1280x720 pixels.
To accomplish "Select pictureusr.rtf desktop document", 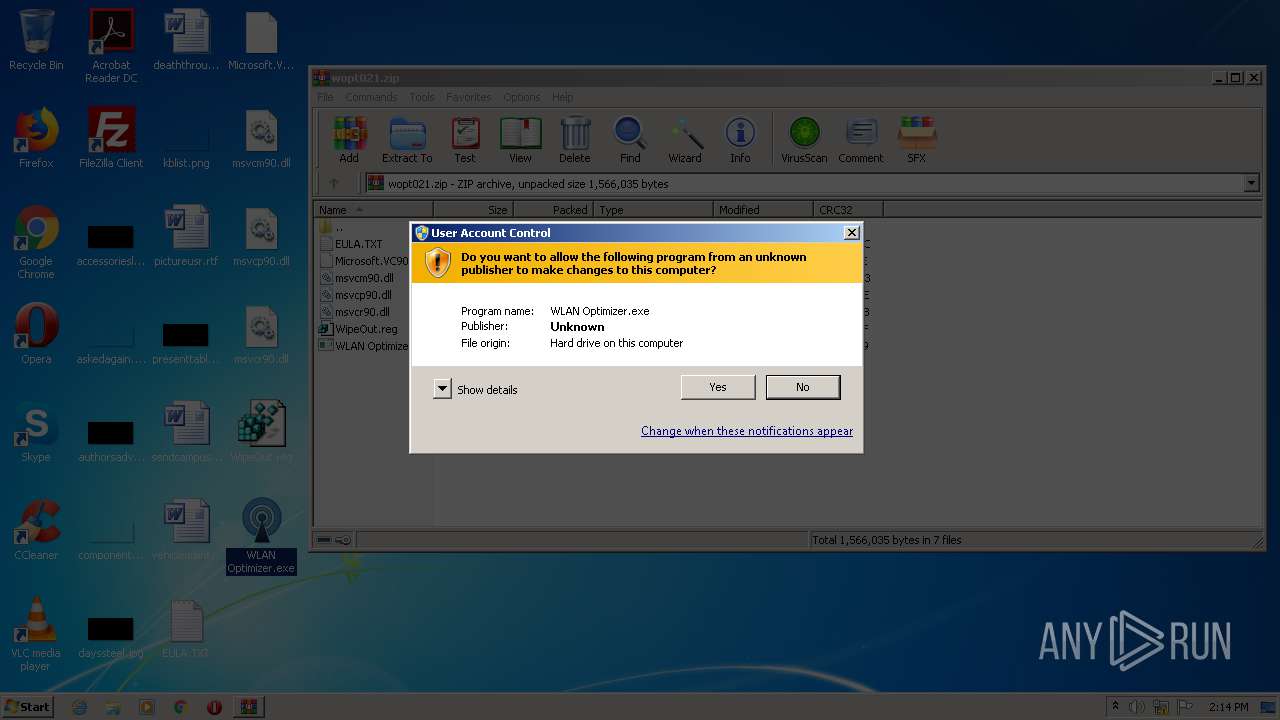I will click(186, 236).
